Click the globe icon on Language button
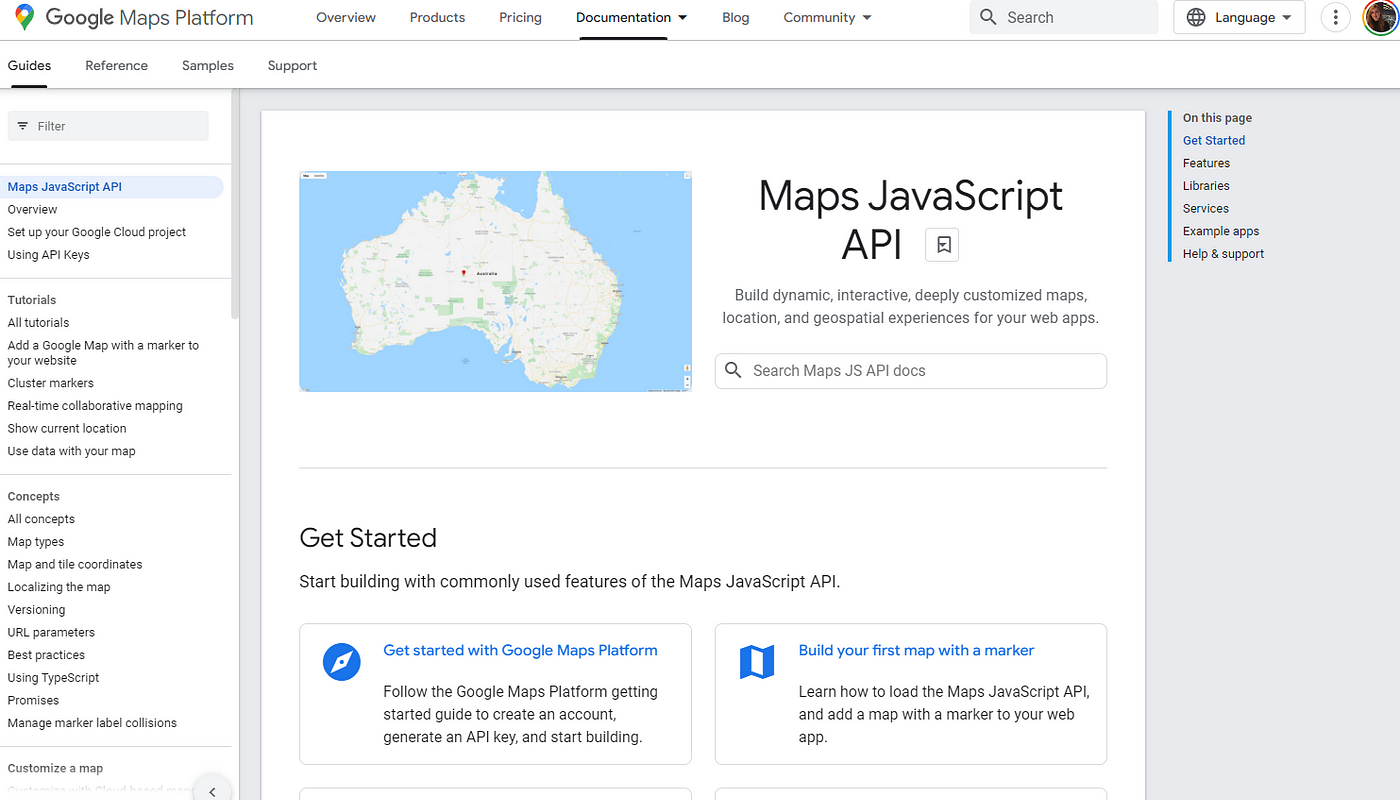1400x800 pixels. 1196,17
